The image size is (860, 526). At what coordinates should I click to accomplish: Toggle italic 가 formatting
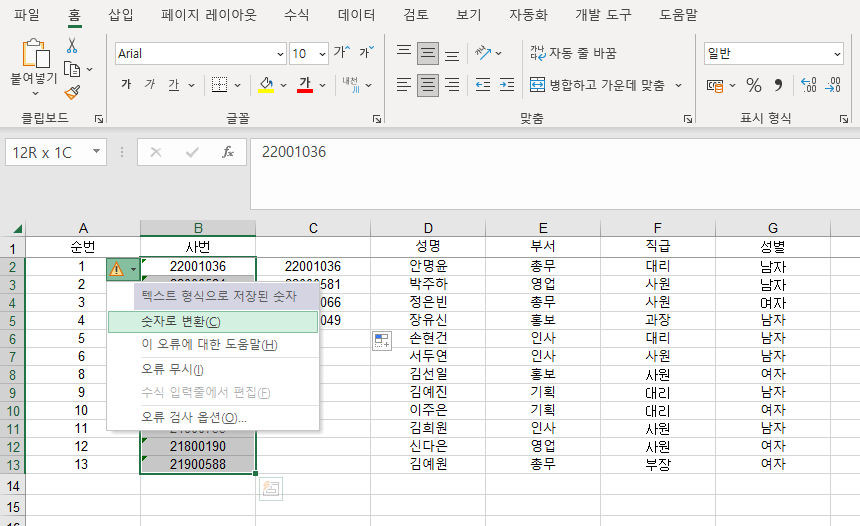click(150, 84)
